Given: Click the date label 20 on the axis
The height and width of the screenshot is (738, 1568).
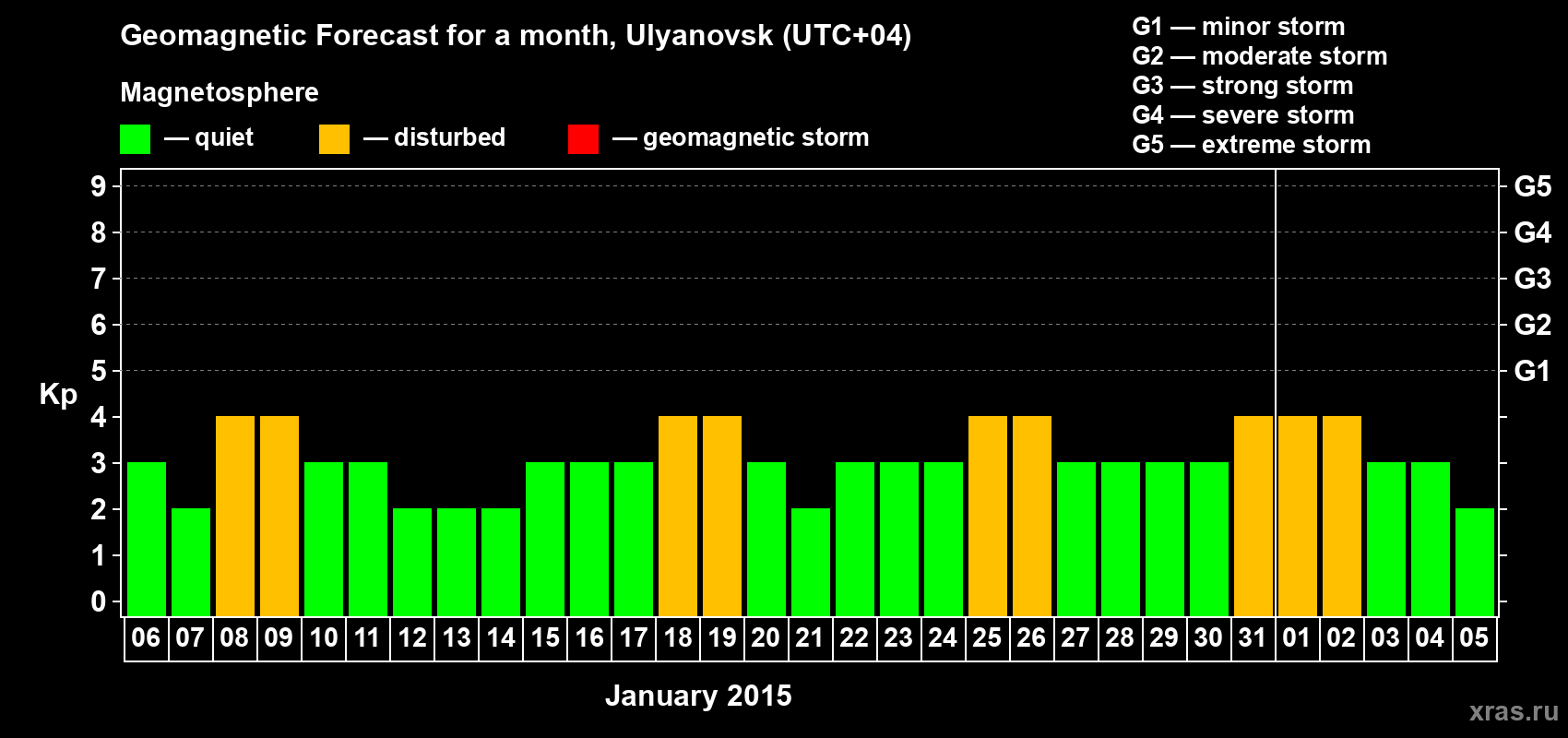Looking at the screenshot, I should pos(766,638).
